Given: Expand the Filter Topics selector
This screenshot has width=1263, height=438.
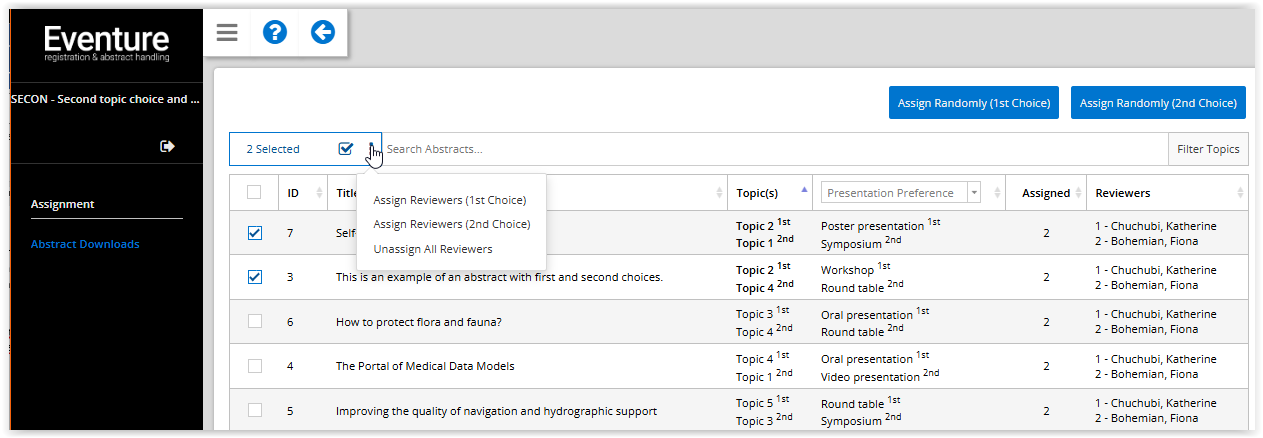Looking at the screenshot, I should [x=1208, y=149].
